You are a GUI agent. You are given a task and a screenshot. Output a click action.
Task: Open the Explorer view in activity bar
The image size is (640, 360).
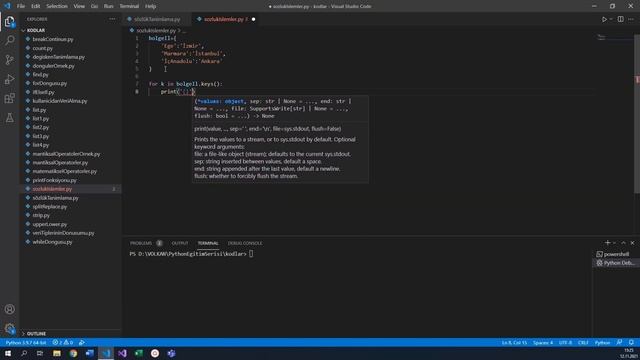tap(9, 21)
